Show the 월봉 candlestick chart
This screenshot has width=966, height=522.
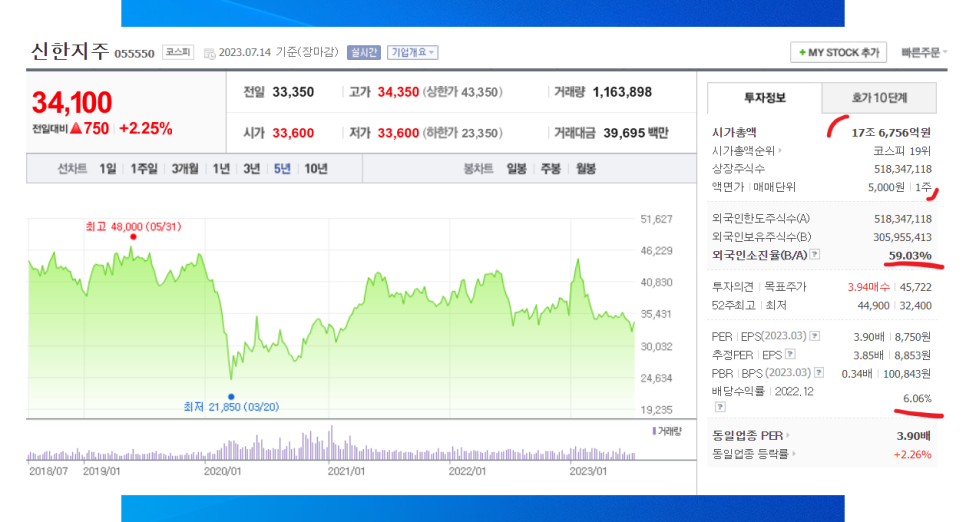(x=586, y=168)
